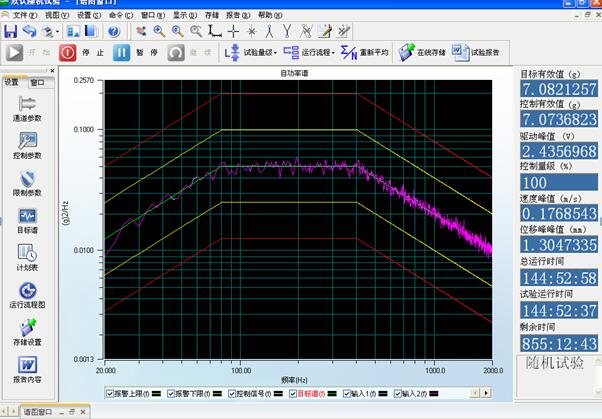
Task: Click the 目标有效值 value 7.0821257
Action: 559,89
